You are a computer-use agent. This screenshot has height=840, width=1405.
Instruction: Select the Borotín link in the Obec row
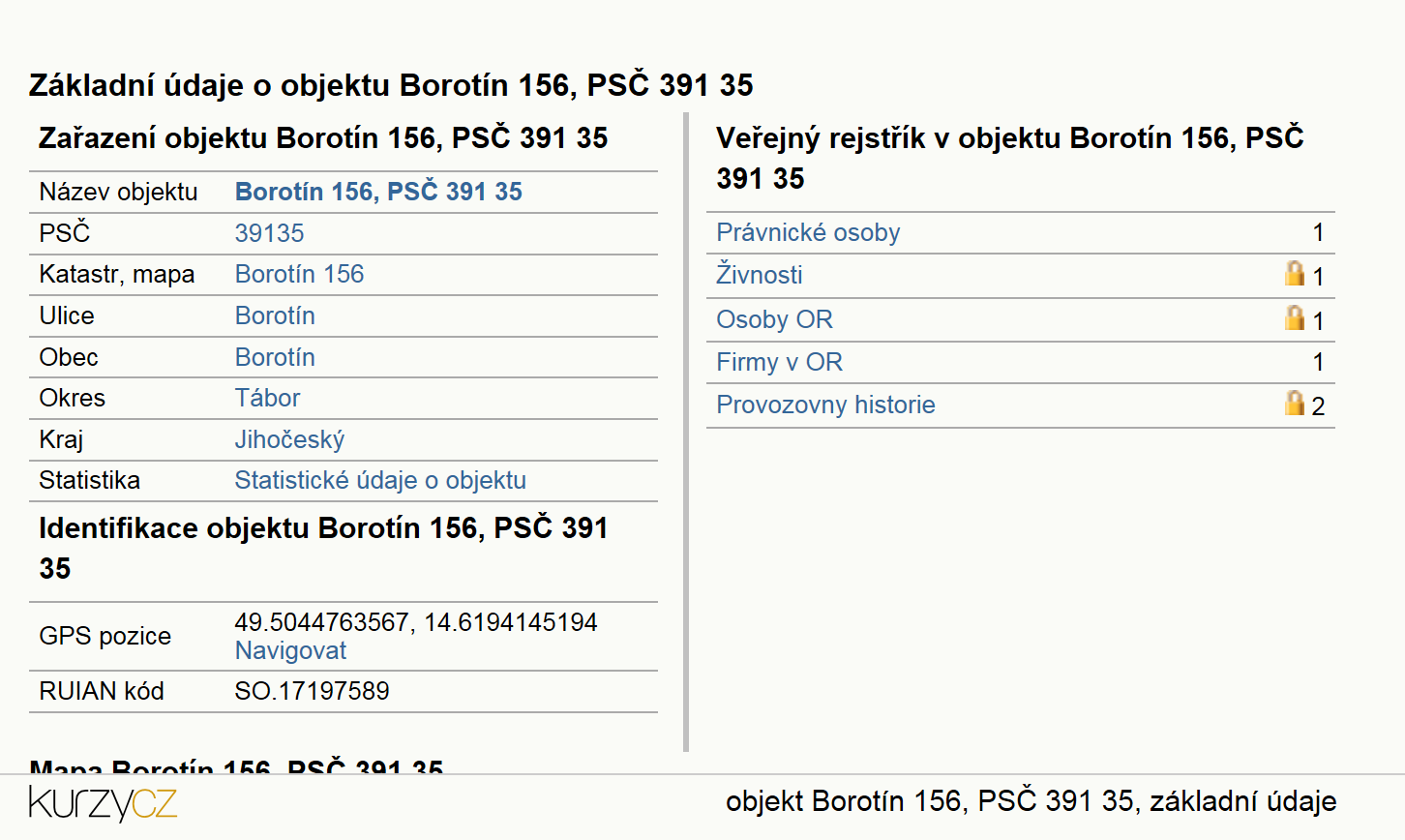click(x=275, y=357)
